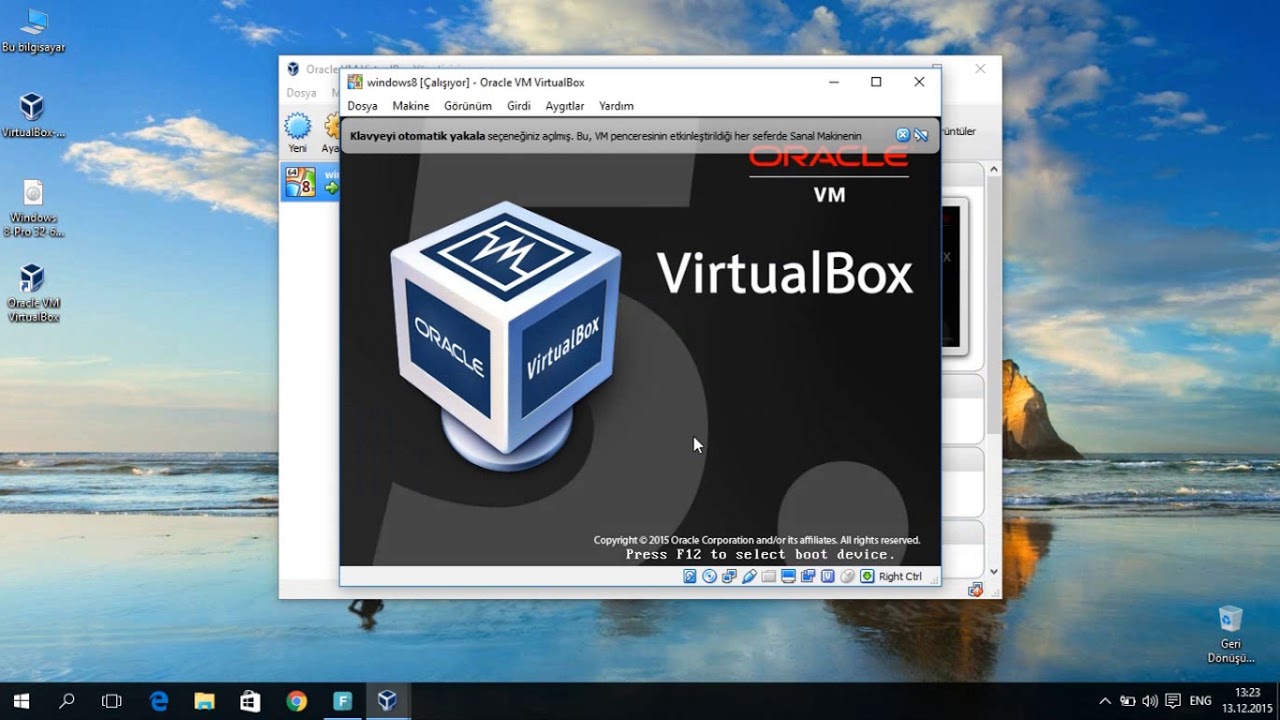Viewport: 1280px width, 720px height.
Task: Click the volume speaker tray icon
Action: [1150, 701]
